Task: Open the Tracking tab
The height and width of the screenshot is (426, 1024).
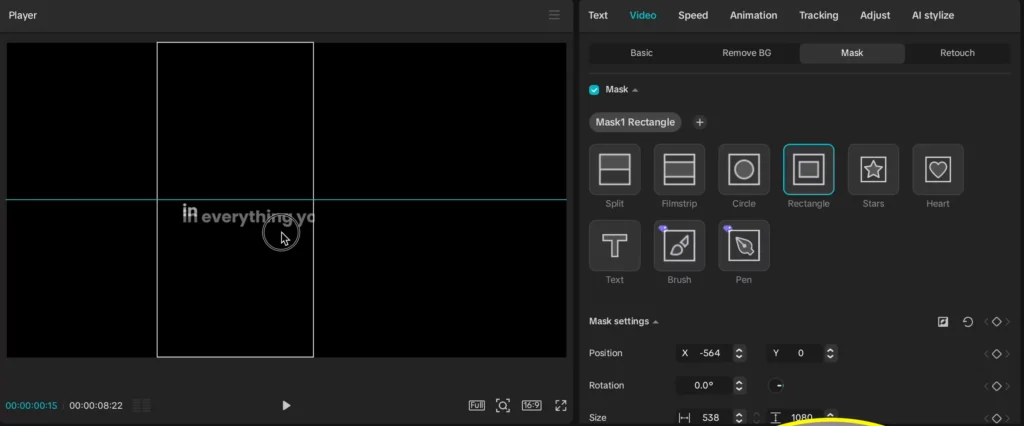Action: tap(818, 15)
